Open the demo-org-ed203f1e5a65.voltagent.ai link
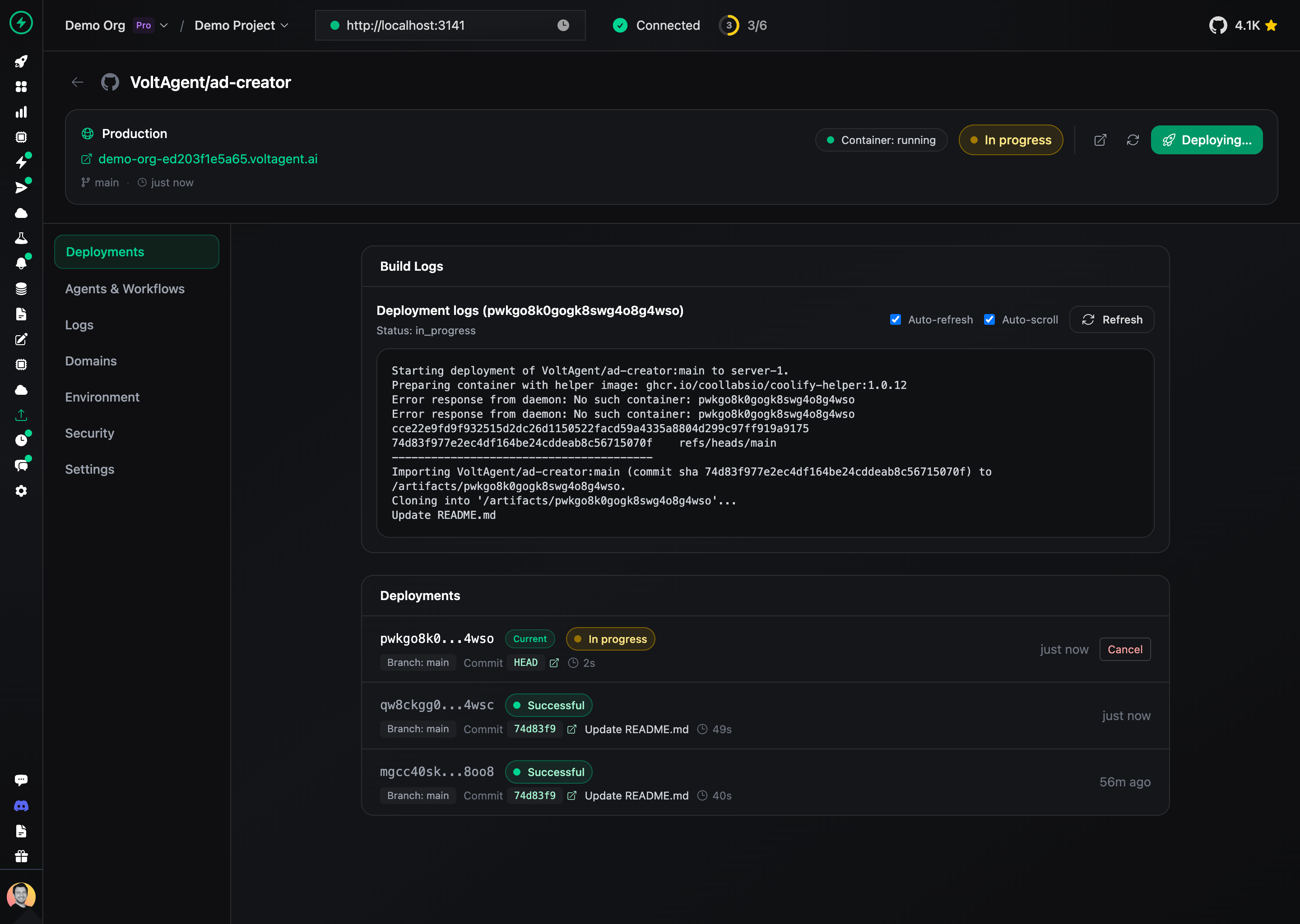The width and height of the screenshot is (1300, 924). tap(208, 159)
